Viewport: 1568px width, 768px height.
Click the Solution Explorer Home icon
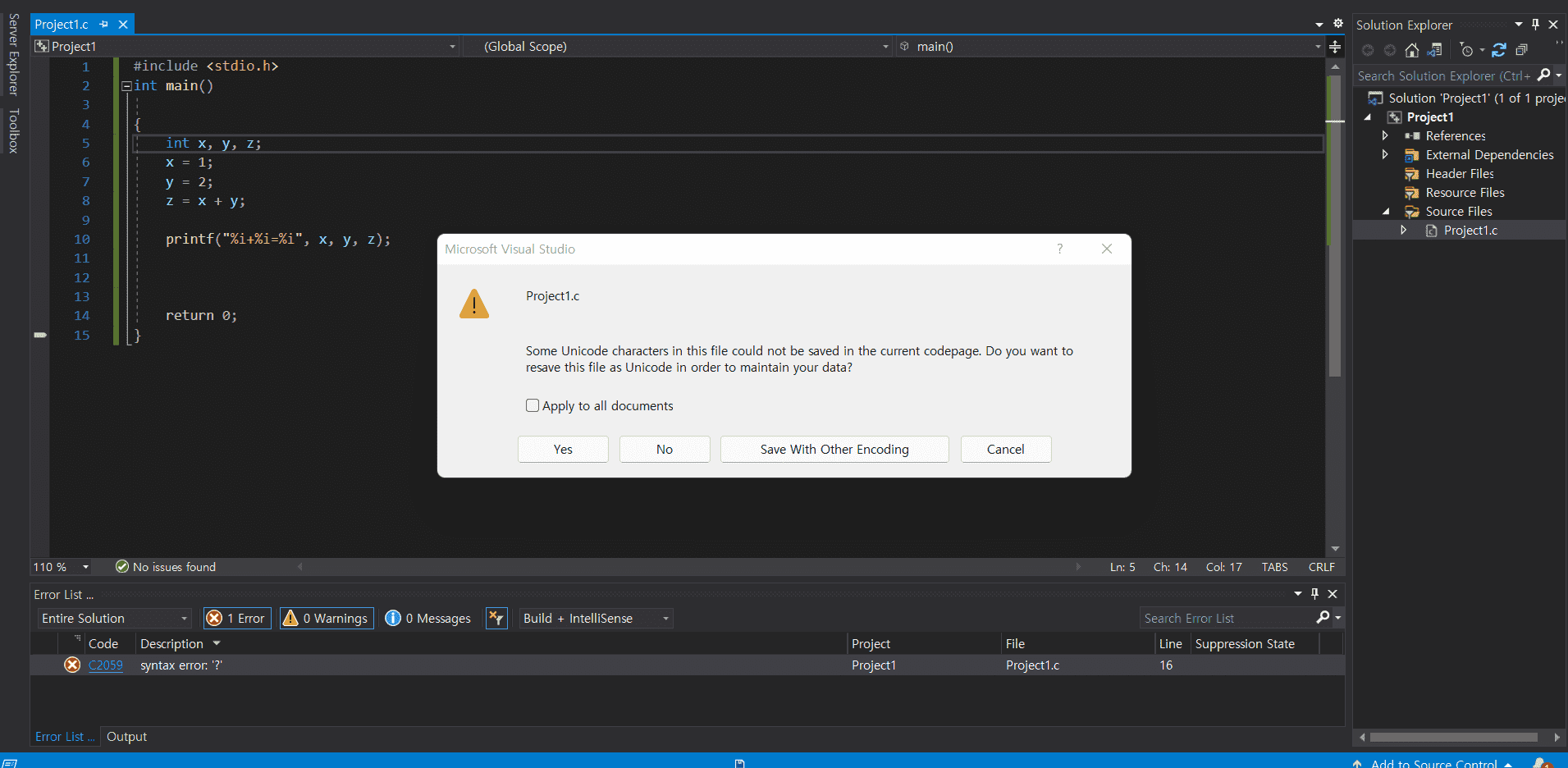(x=1411, y=51)
